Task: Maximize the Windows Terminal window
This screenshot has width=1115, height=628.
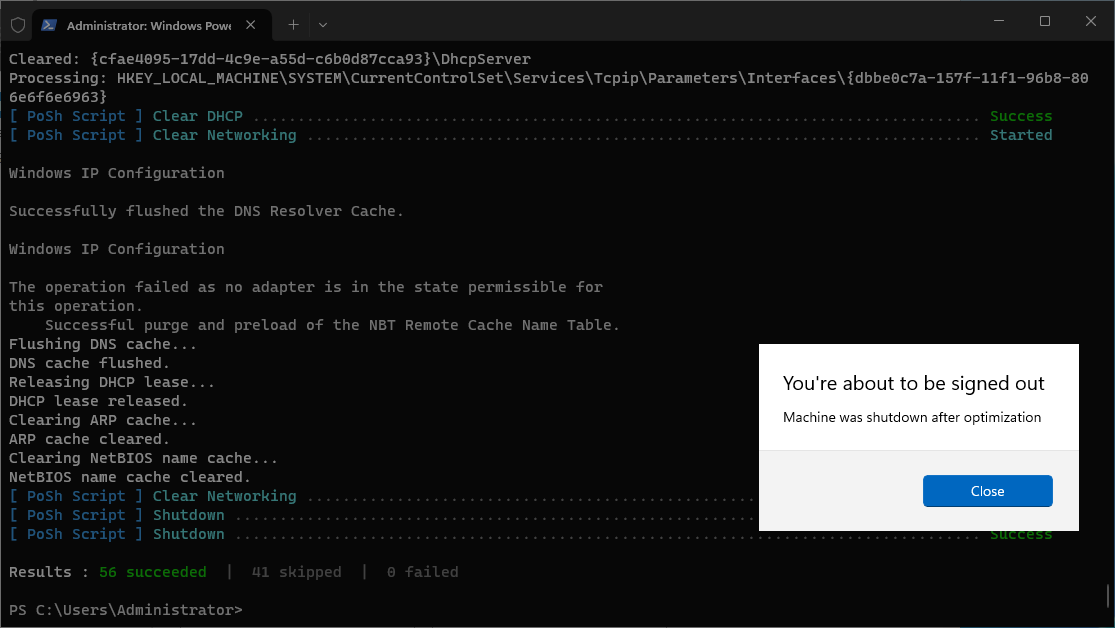Action: click(x=1045, y=21)
